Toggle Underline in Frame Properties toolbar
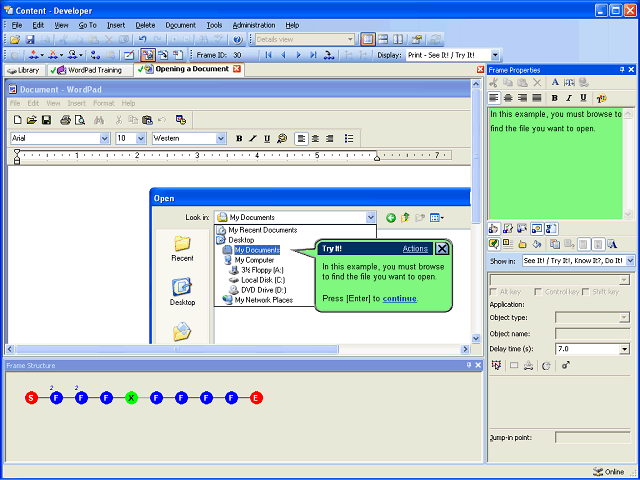640x480 pixels. tap(583, 98)
